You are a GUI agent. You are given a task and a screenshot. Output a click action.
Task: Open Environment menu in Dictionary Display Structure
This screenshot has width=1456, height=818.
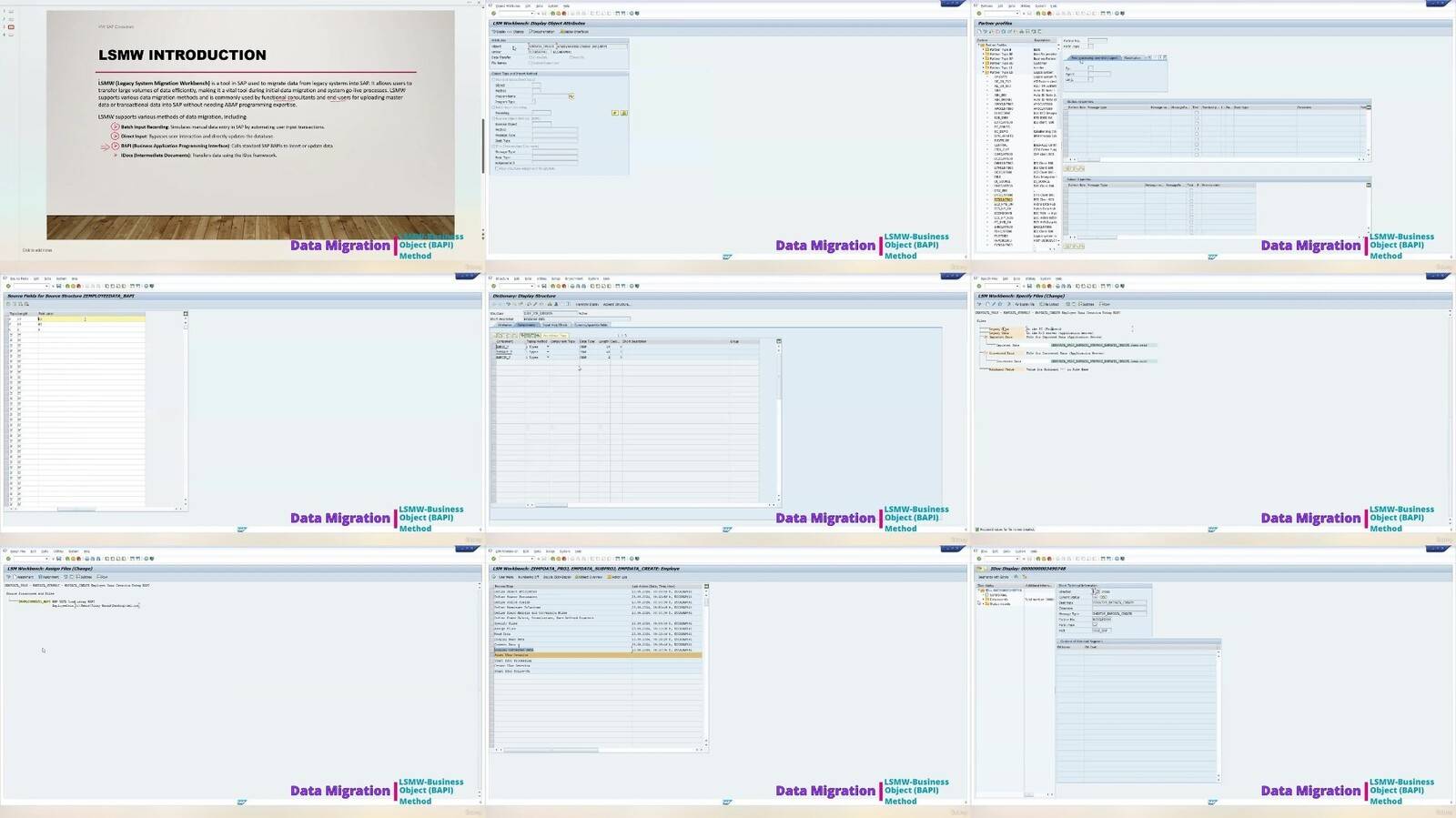[573, 278]
